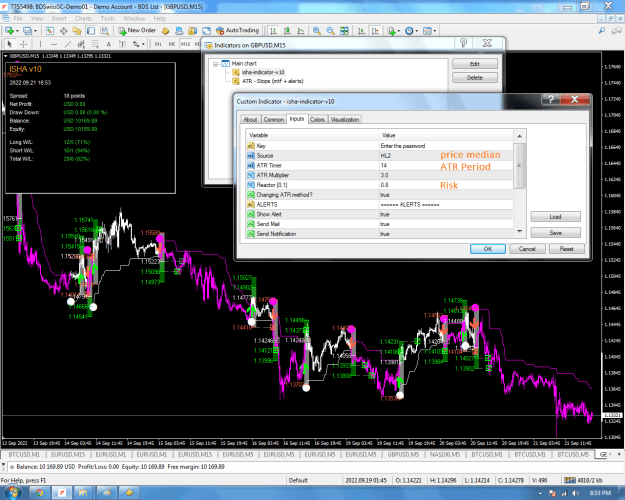This screenshot has width=625, height=500.
Task: Open the chart periods clock icon
Action: pos(409,31)
